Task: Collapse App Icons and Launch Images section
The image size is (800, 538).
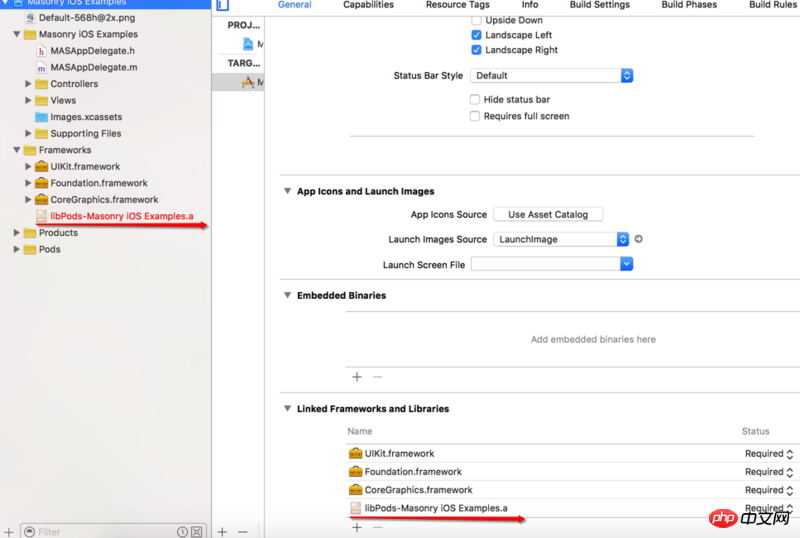Action: coord(287,191)
